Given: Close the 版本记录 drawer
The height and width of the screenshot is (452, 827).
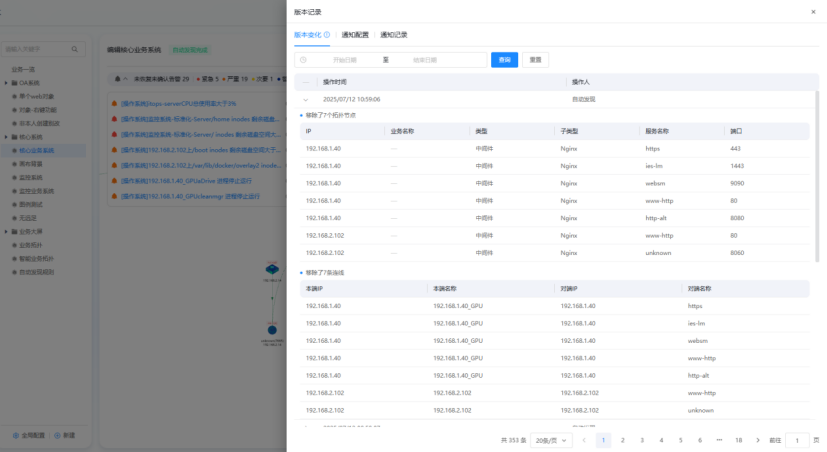Looking at the screenshot, I should pyautogui.click(x=813, y=12).
